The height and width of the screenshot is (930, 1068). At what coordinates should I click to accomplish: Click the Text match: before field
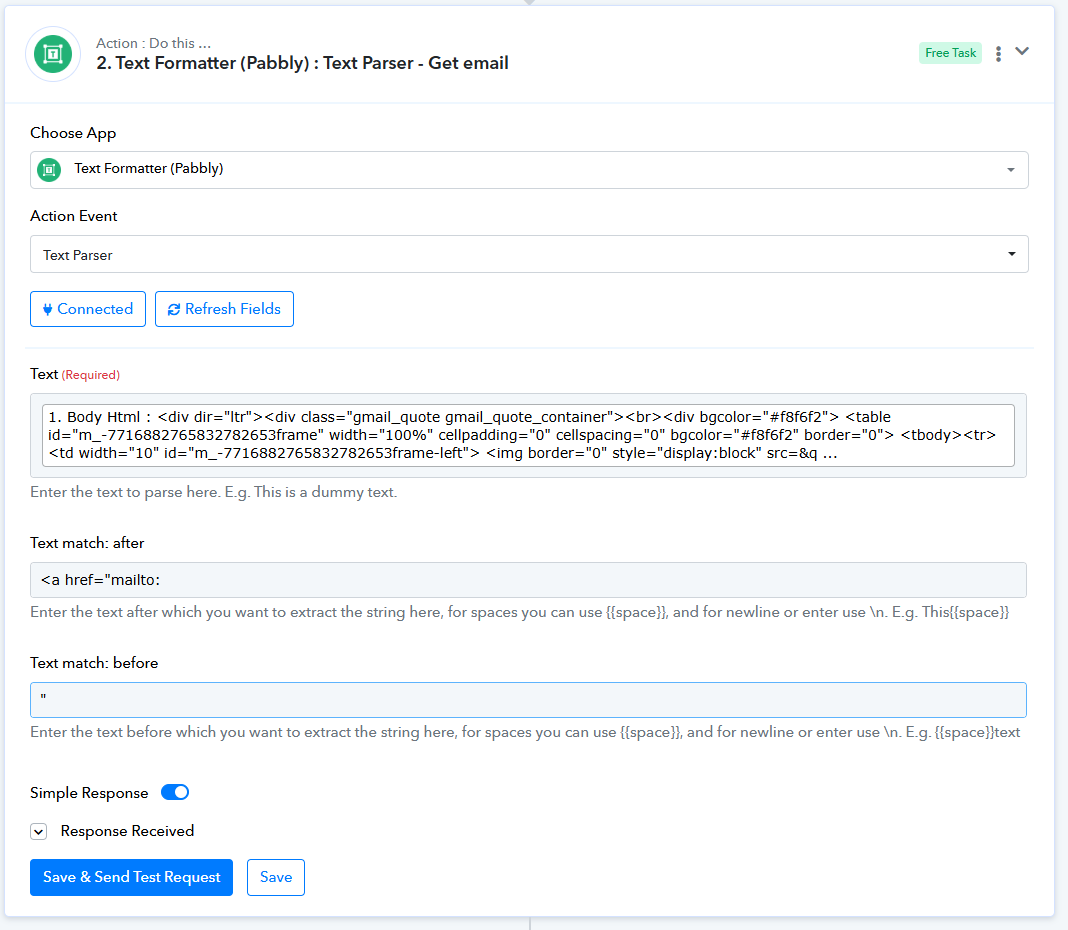[x=528, y=700]
